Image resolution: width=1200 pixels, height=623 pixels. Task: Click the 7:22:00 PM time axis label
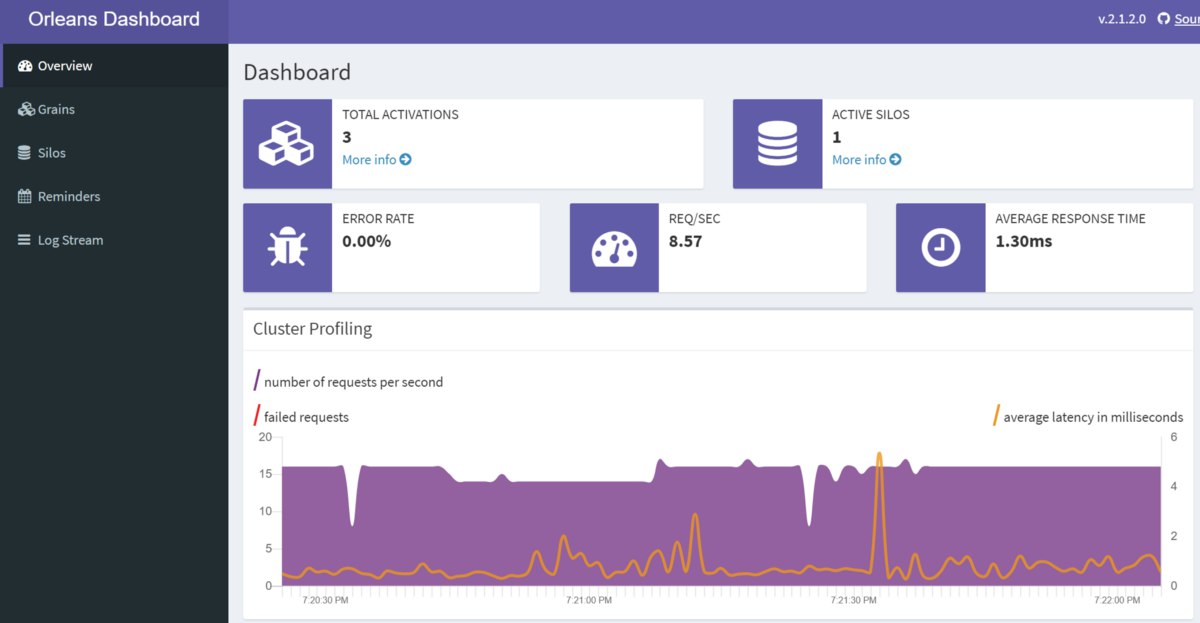tap(1117, 601)
